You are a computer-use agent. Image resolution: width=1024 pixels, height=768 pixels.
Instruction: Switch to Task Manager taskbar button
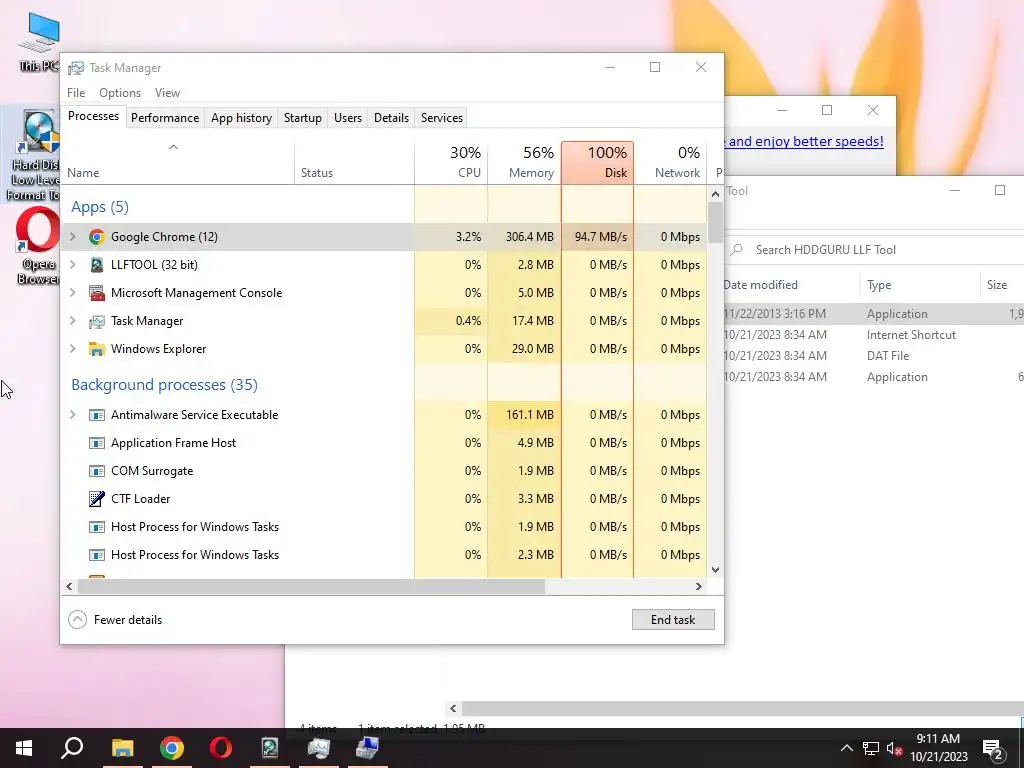click(x=319, y=748)
